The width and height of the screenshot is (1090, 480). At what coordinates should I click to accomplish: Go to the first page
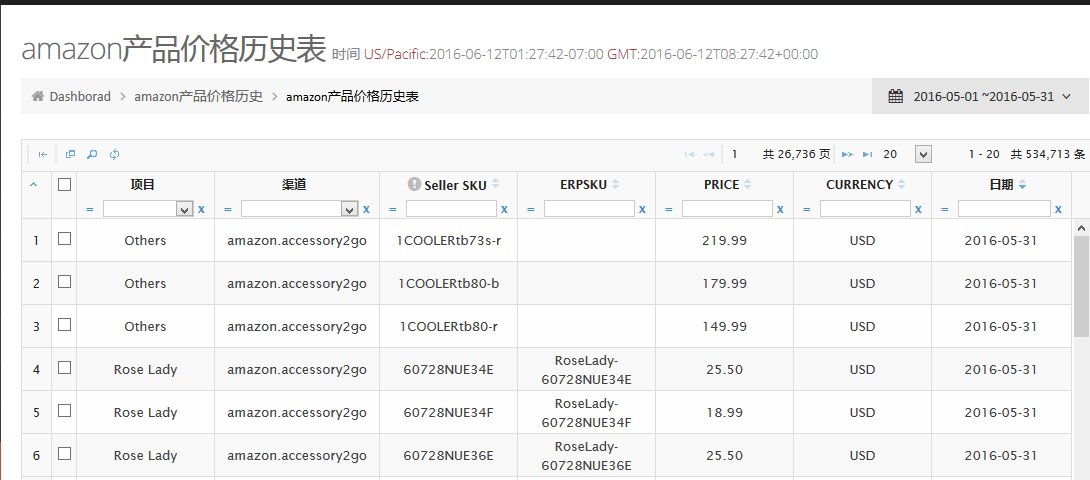point(690,154)
